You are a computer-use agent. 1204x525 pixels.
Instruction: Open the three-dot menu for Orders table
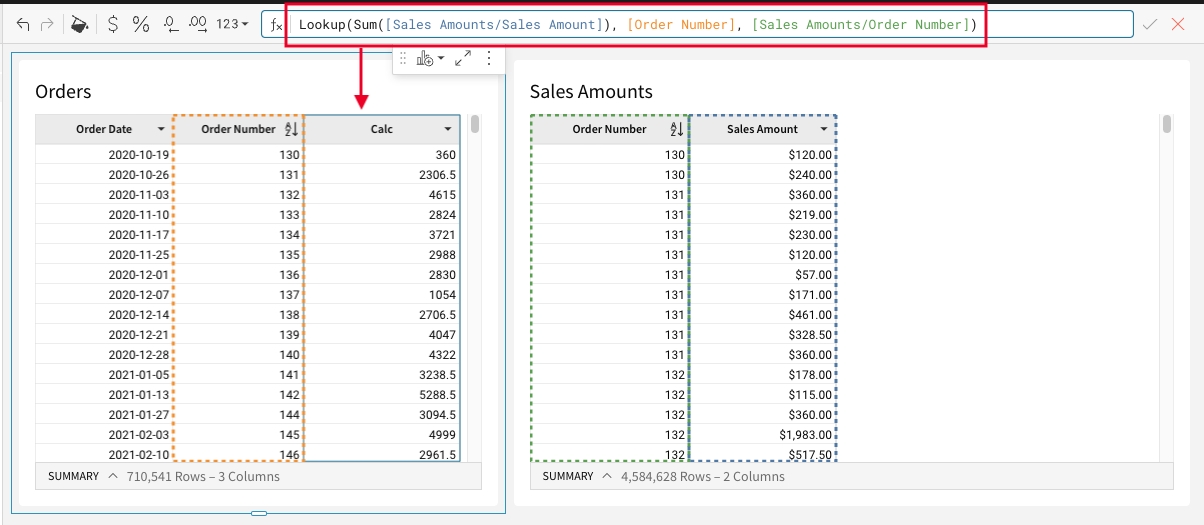[489, 59]
